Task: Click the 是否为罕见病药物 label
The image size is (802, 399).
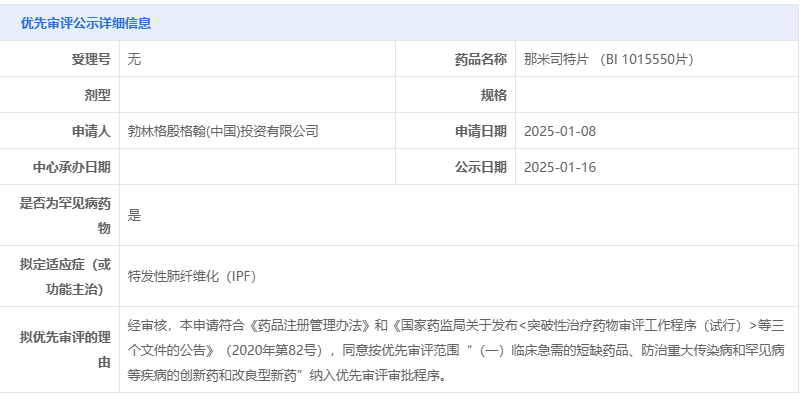Action: click(65, 215)
